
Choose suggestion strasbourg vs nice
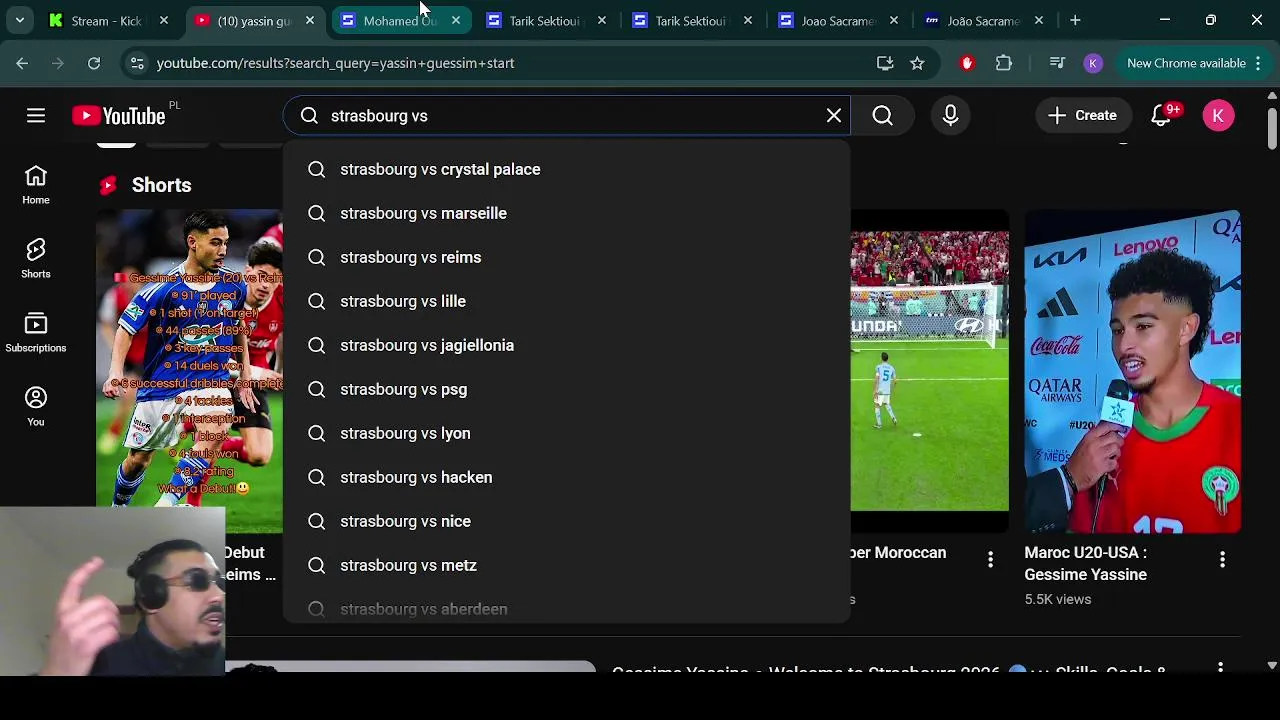pyautogui.click(x=567, y=521)
